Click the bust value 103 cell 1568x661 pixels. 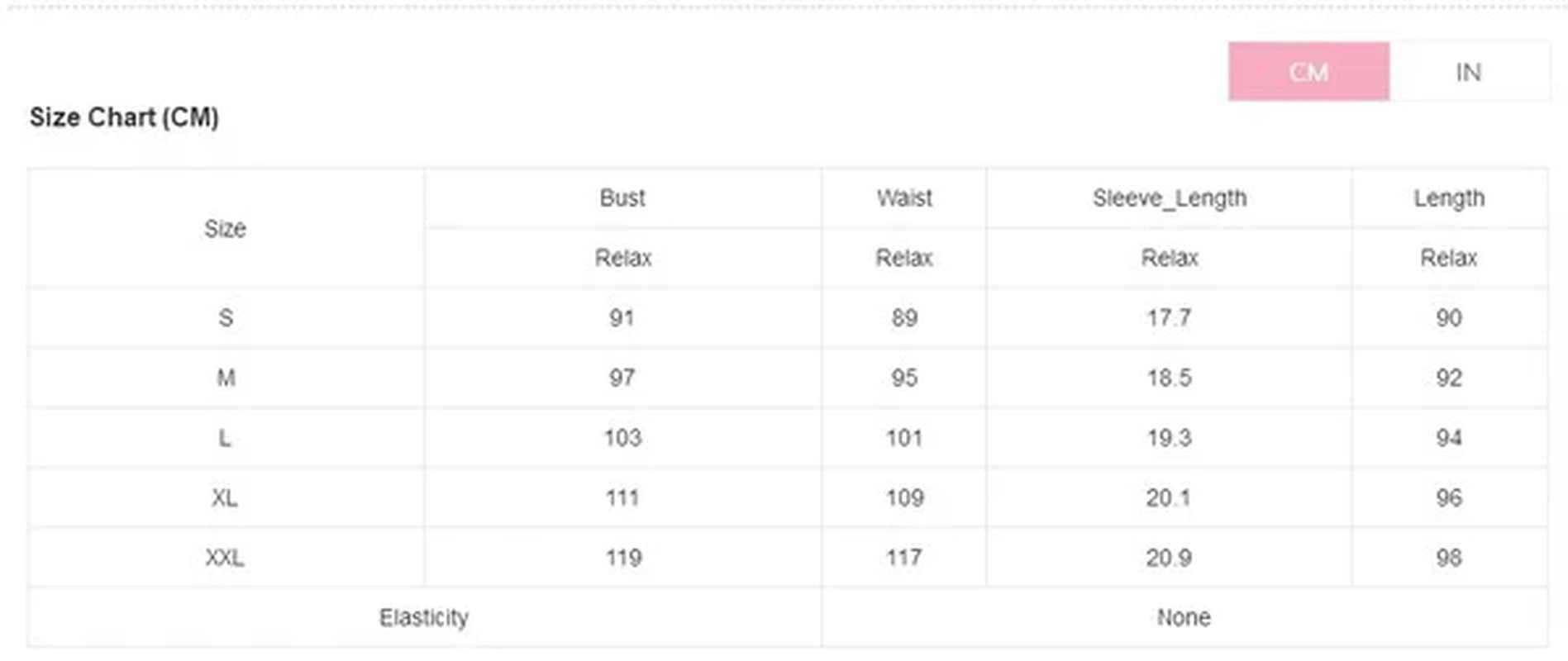pos(622,438)
